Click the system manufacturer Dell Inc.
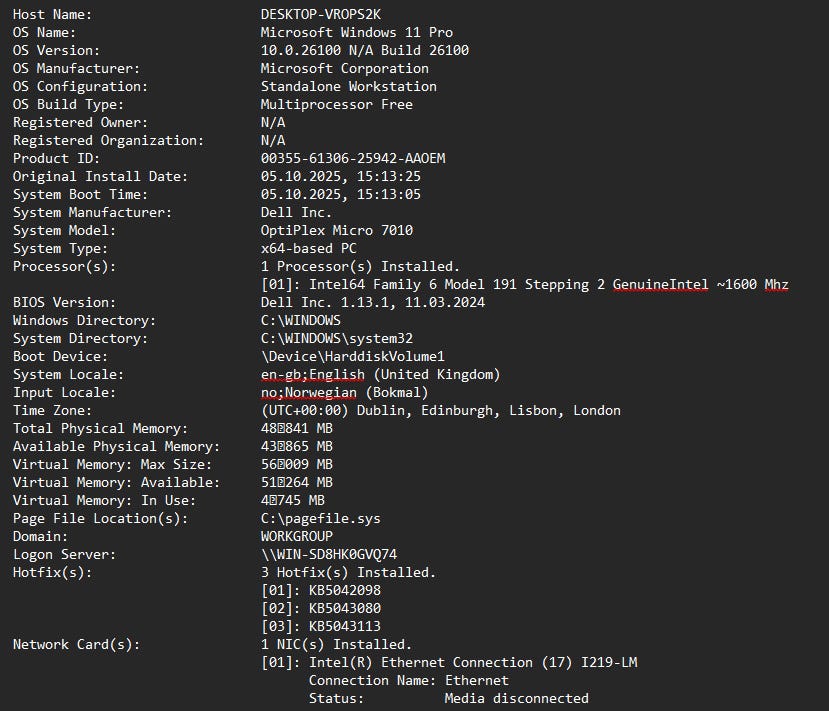Image resolution: width=829 pixels, height=711 pixels. [296, 213]
